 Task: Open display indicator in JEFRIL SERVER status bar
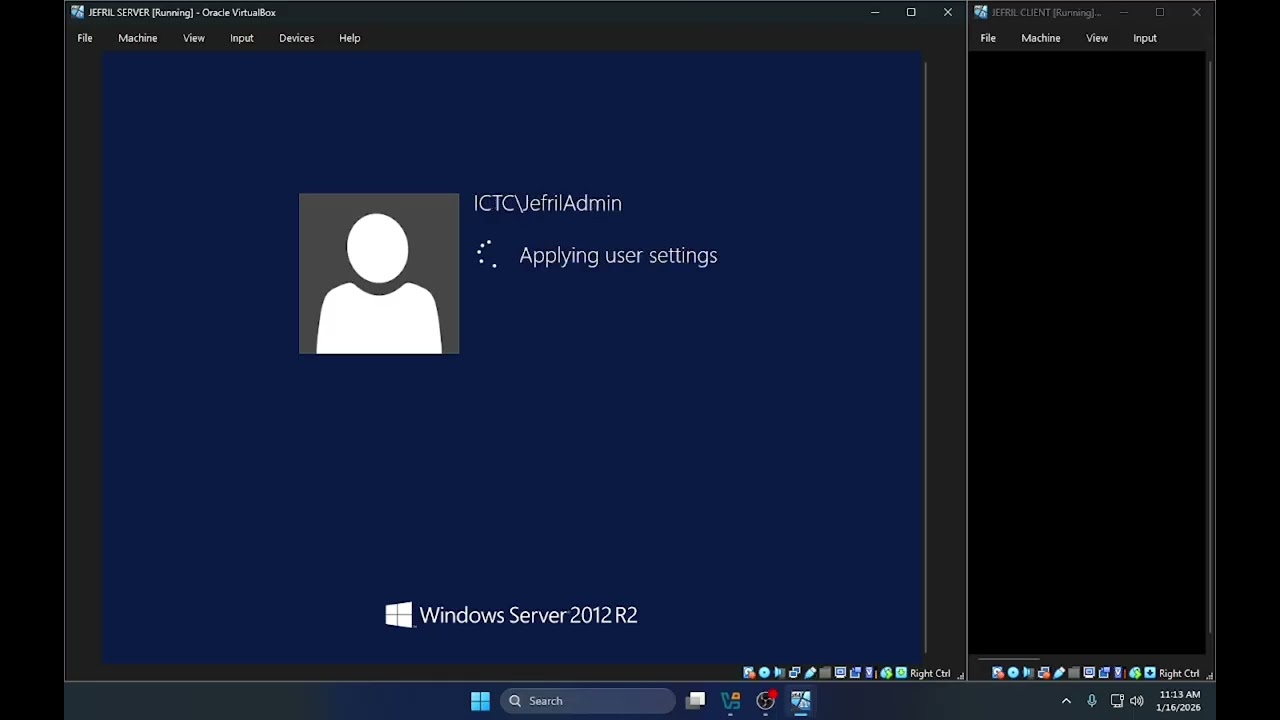tap(840, 673)
